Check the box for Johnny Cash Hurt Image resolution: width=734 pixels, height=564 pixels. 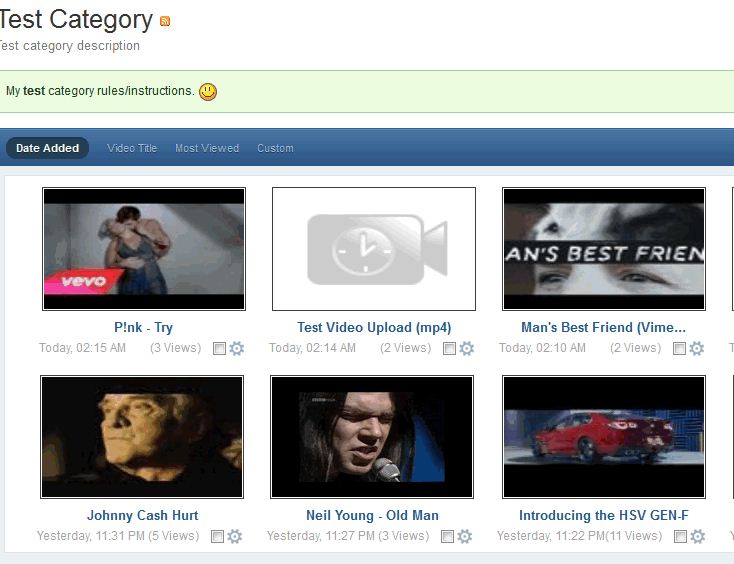tap(217, 537)
